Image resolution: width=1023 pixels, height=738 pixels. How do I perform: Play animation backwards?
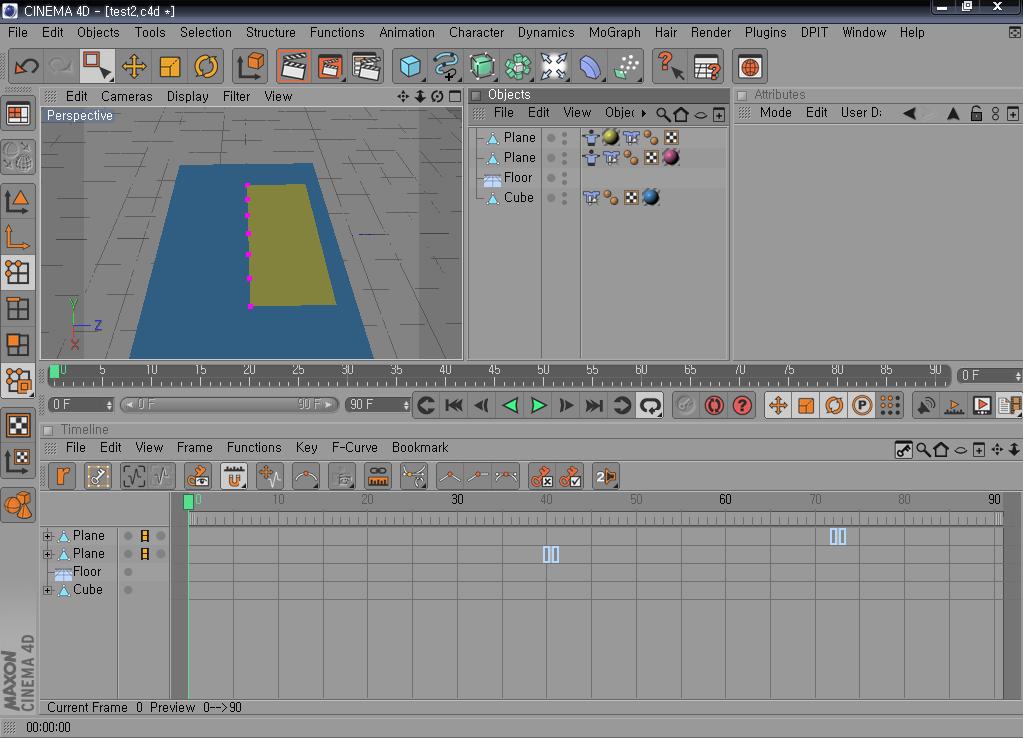(x=510, y=405)
